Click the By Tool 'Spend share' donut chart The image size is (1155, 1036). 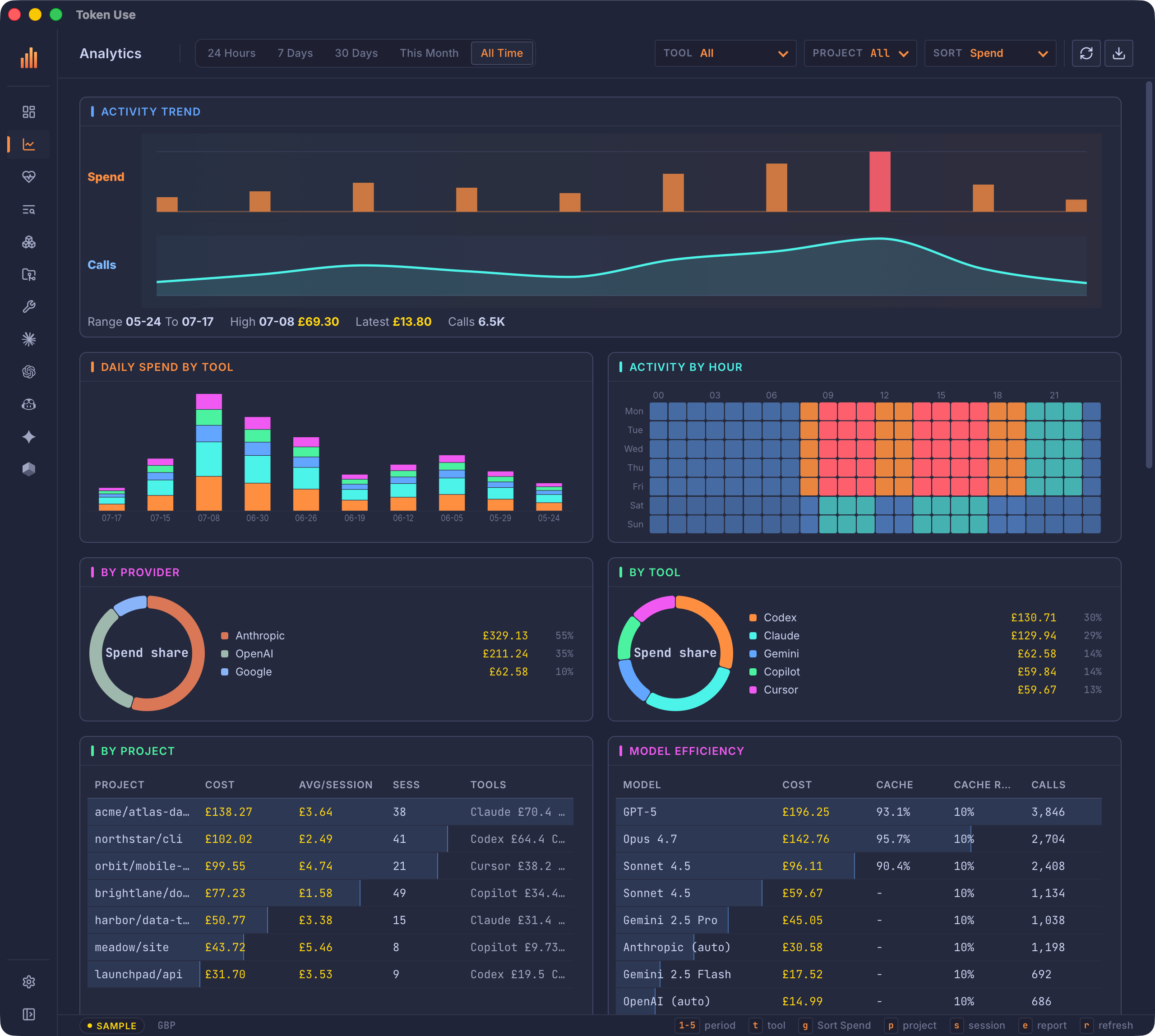pos(675,653)
